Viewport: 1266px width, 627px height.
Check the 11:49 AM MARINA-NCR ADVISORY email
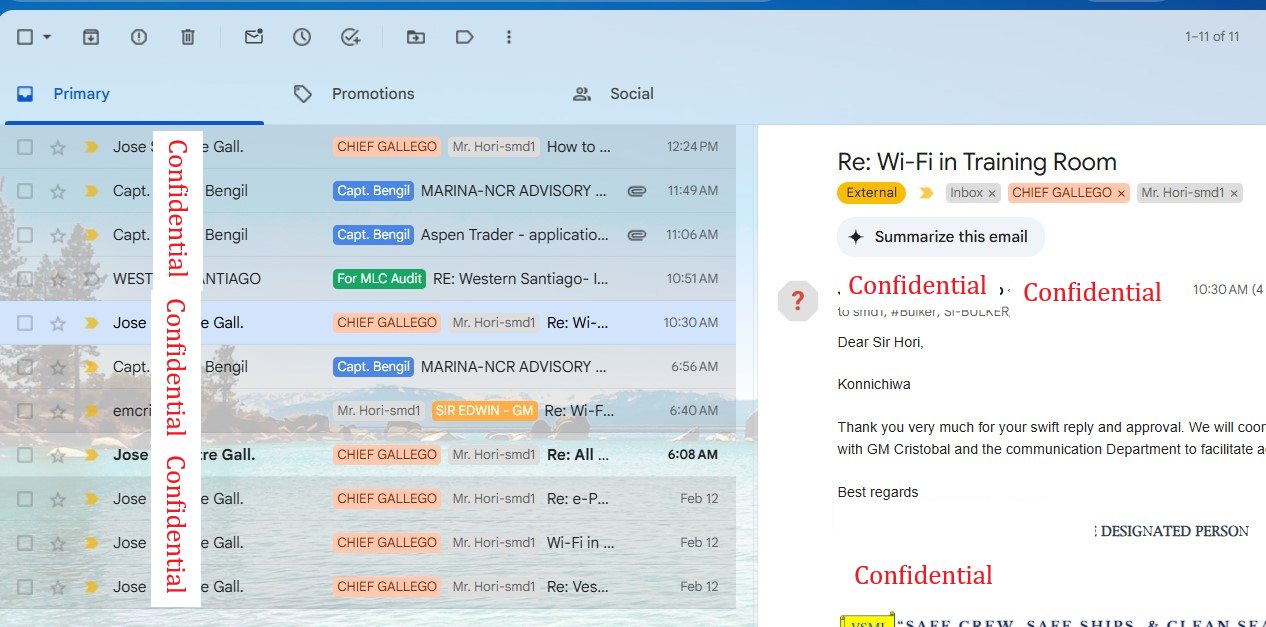click(x=25, y=191)
